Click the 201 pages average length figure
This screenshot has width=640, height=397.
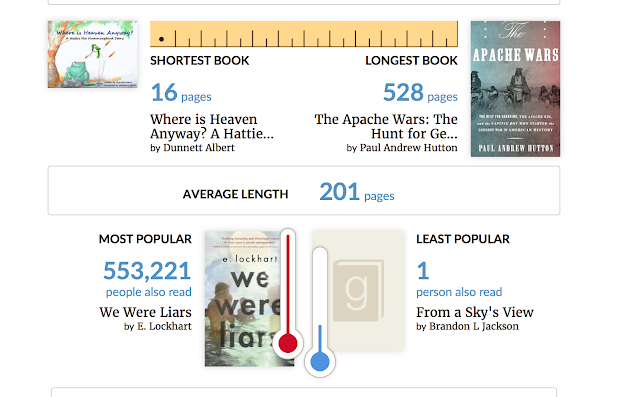click(357, 192)
